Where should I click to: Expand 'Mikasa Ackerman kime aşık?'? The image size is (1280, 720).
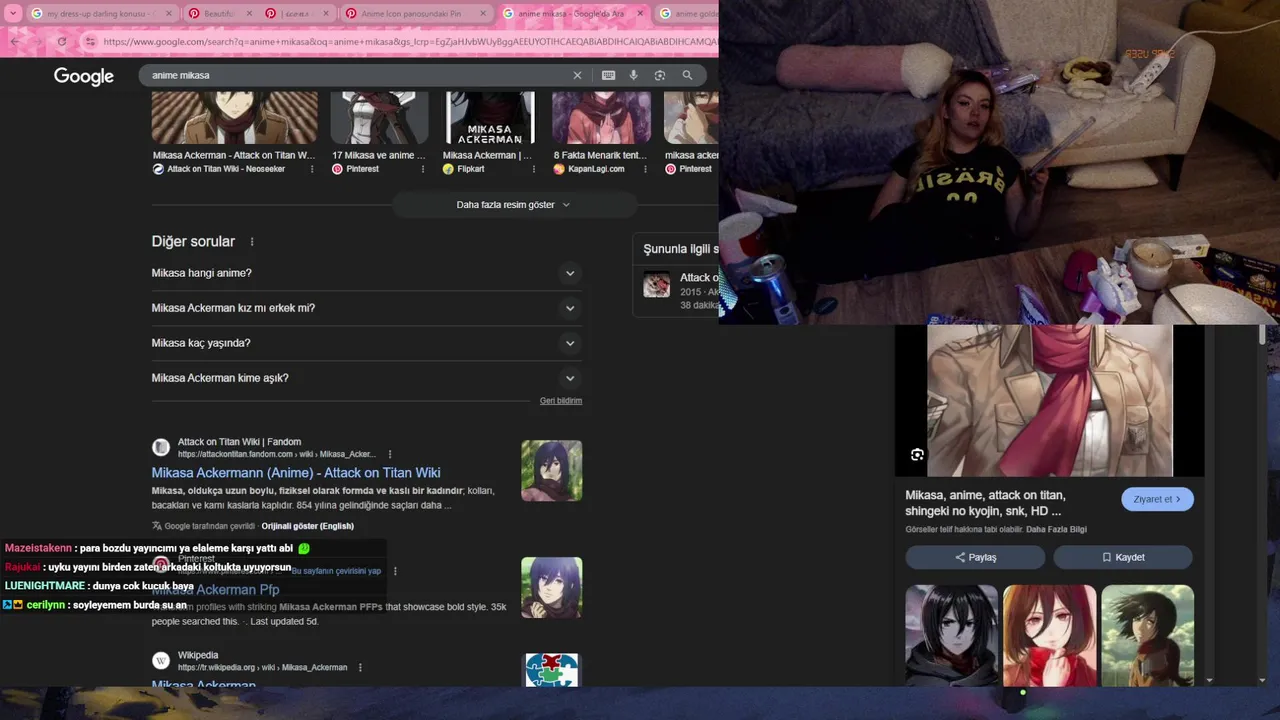coord(366,378)
